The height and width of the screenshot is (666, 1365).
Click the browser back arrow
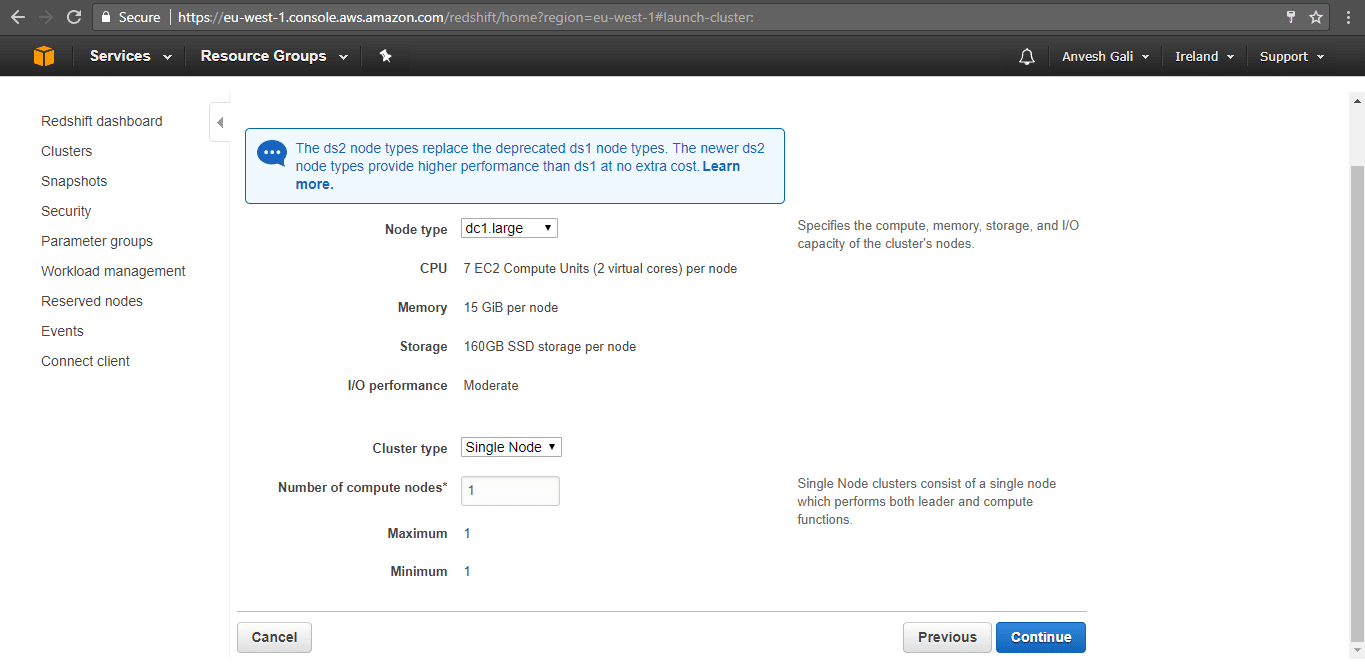[x=17, y=17]
